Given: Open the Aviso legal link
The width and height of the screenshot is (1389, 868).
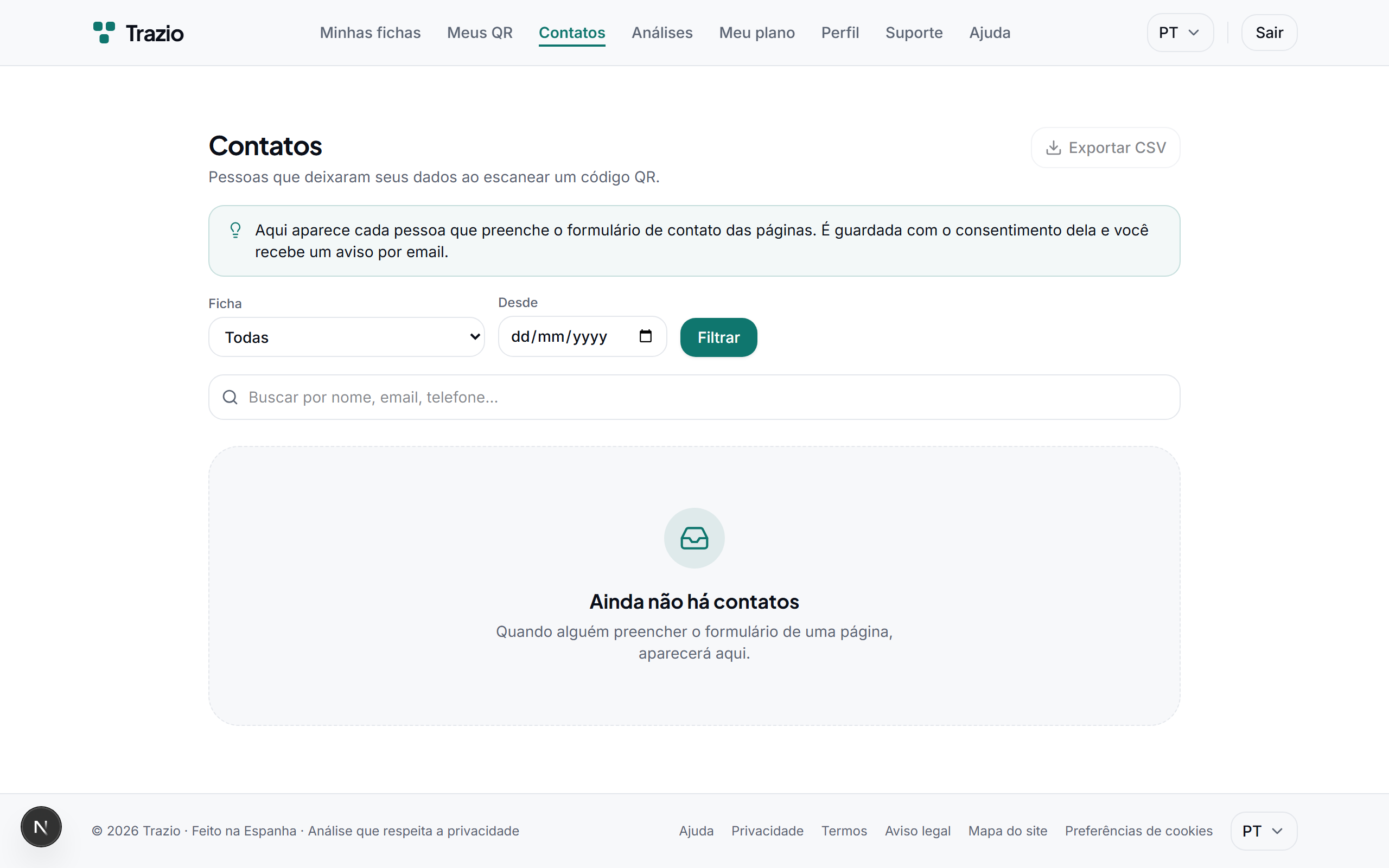Looking at the screenshot, I should click(x=917, y=831).
